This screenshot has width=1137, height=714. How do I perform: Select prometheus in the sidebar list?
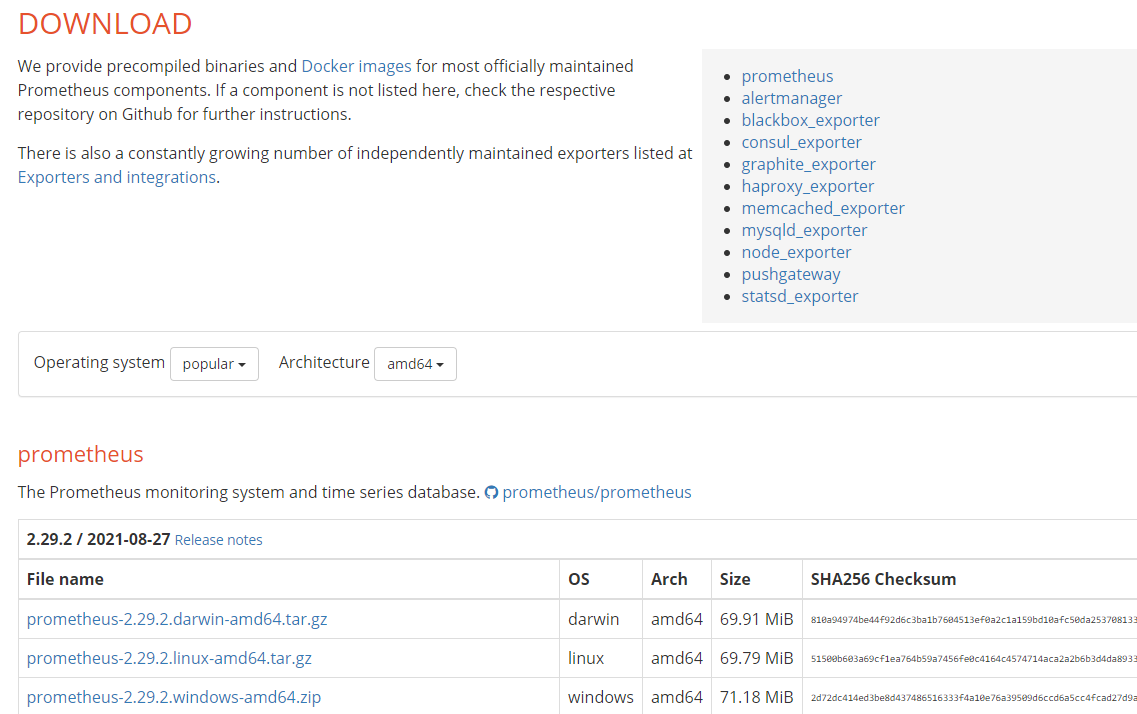[787, 75]
